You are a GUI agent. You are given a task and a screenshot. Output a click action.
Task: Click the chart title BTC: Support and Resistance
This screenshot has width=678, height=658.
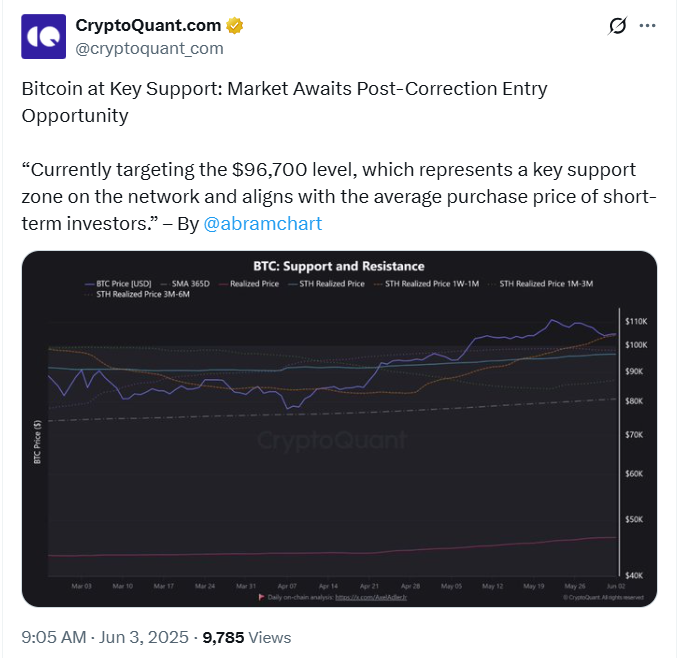pos(338,266)
